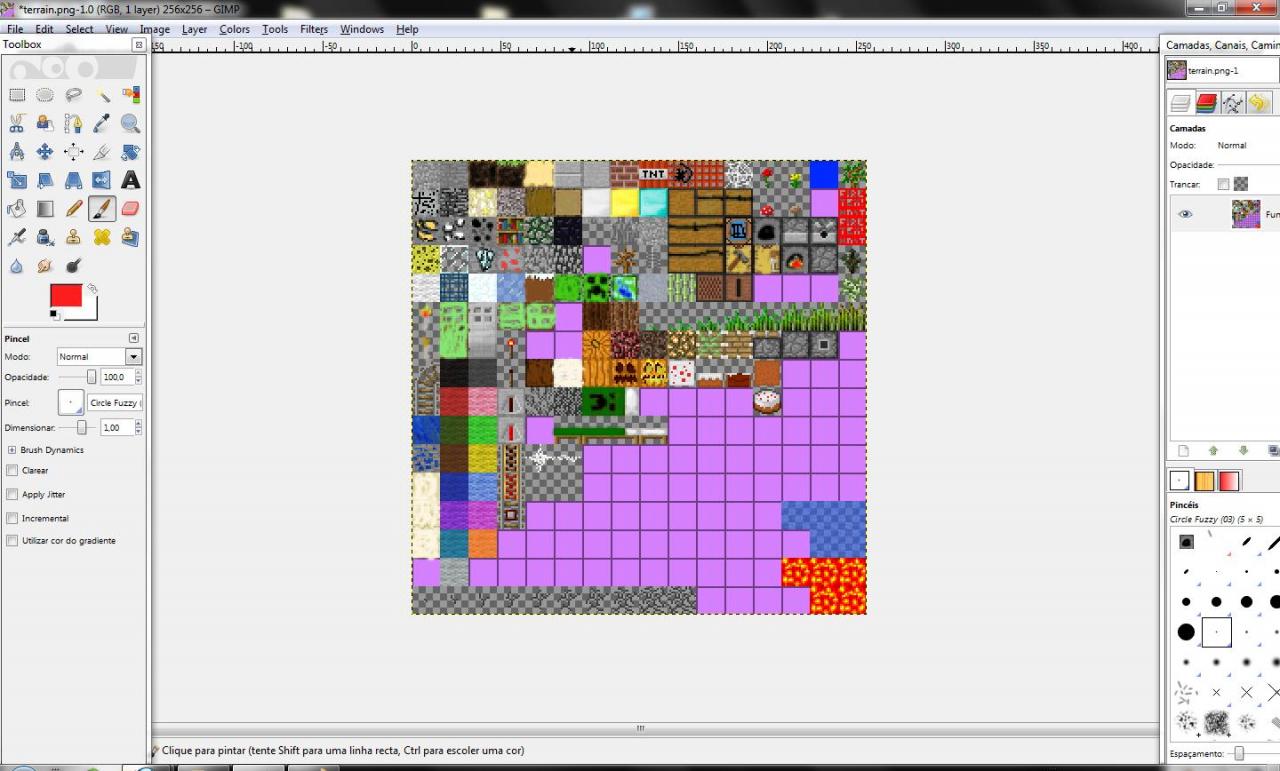Select the Rectangle Select tool
Viewport: 1280px width, 771px height.
(17, 95)
